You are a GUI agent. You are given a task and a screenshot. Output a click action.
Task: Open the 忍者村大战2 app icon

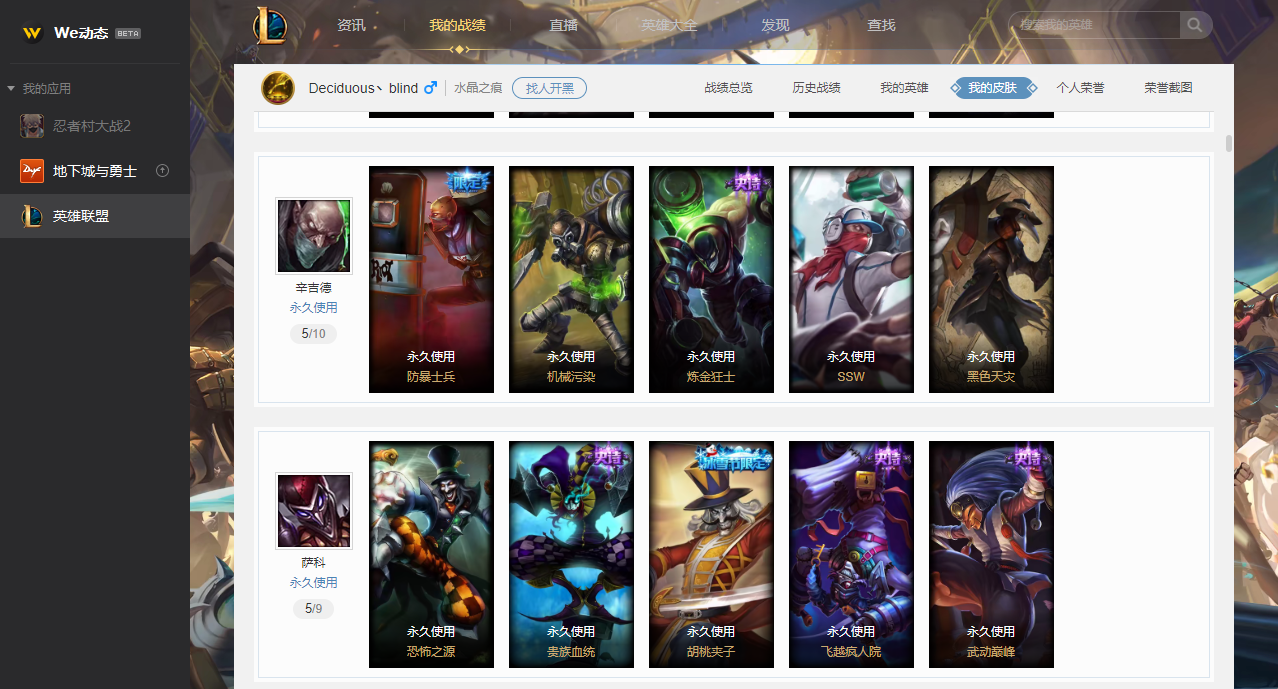click(x=32, y=126)
